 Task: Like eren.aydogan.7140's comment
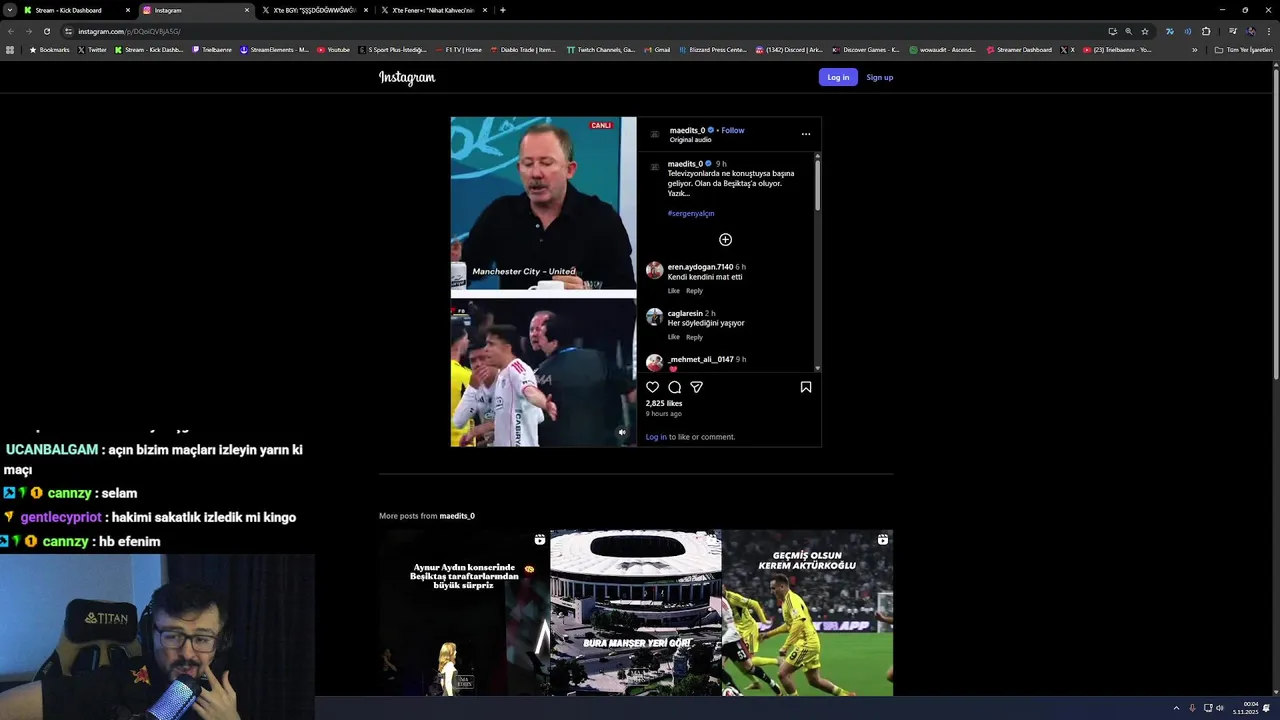674,291
